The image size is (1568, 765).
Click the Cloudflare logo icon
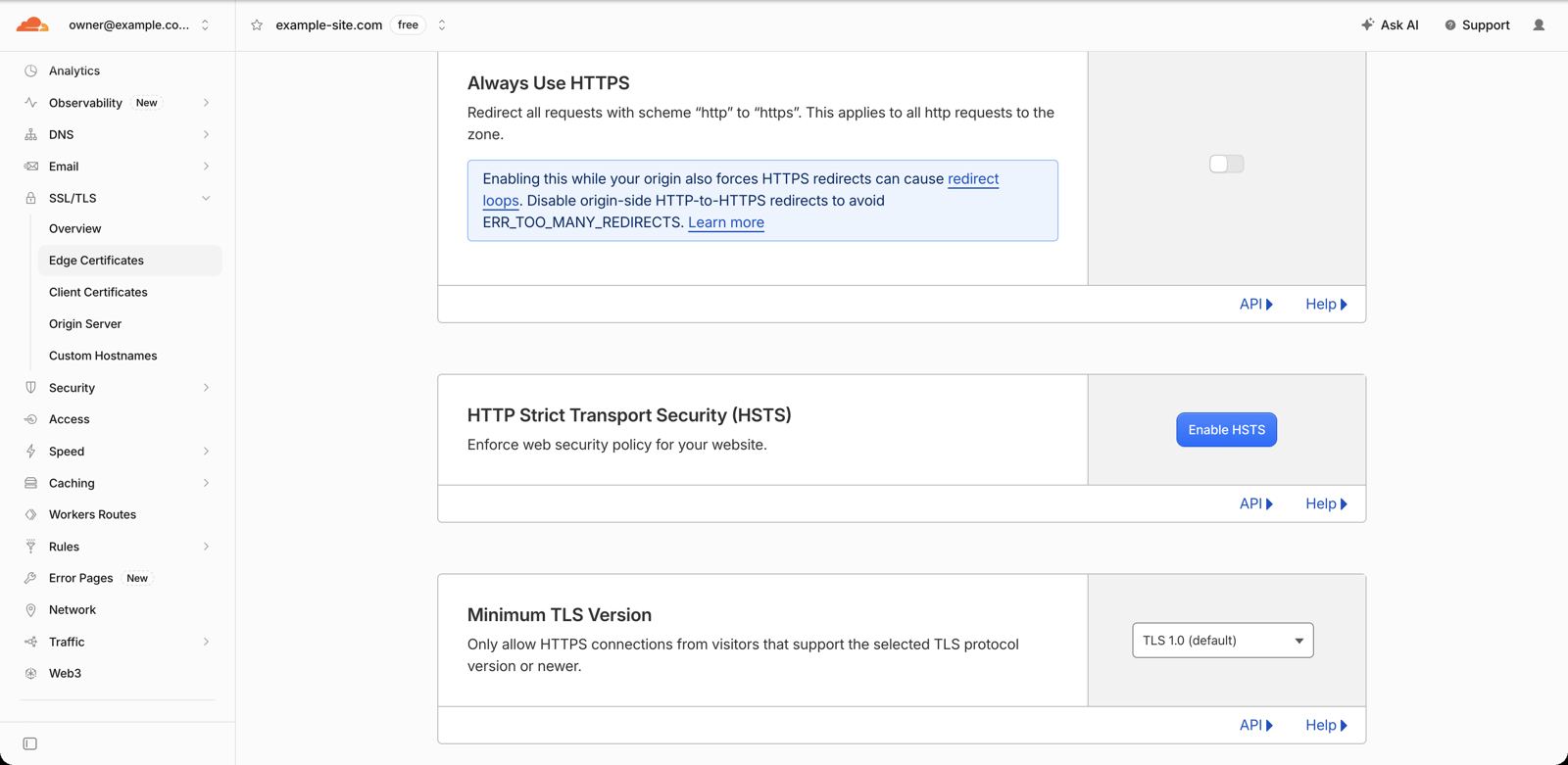pyautogui.click(x=32, y=24)
